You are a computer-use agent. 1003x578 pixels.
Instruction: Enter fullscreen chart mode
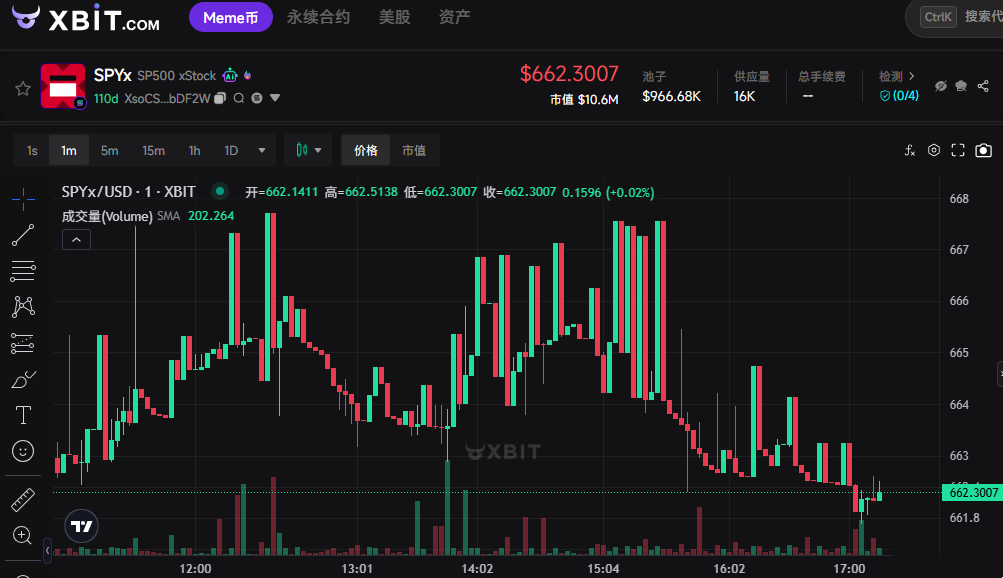tap(958, 150)
